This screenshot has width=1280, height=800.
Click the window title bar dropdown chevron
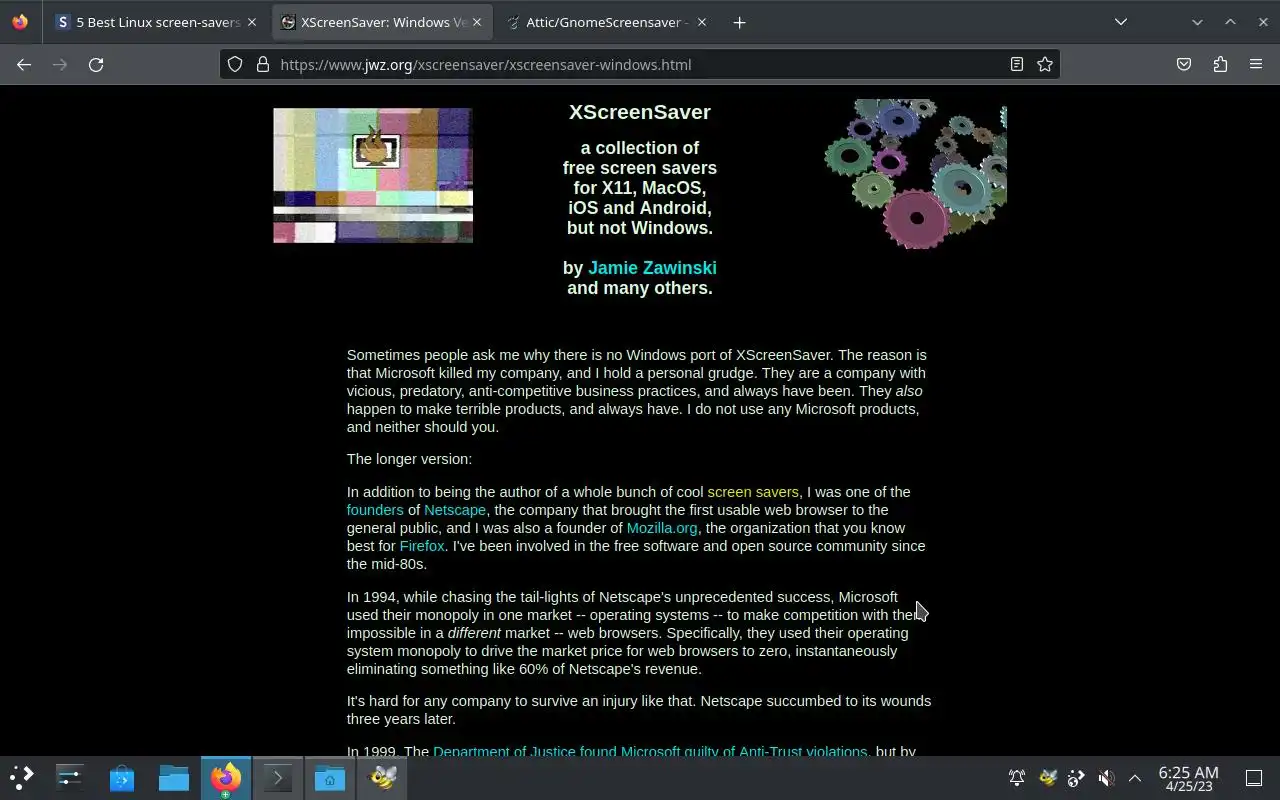point(1197,22)
